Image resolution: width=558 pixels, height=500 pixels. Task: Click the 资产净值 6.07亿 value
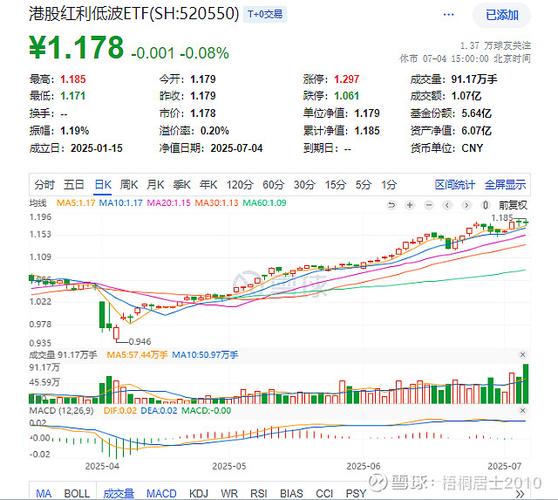click(477, 131)
